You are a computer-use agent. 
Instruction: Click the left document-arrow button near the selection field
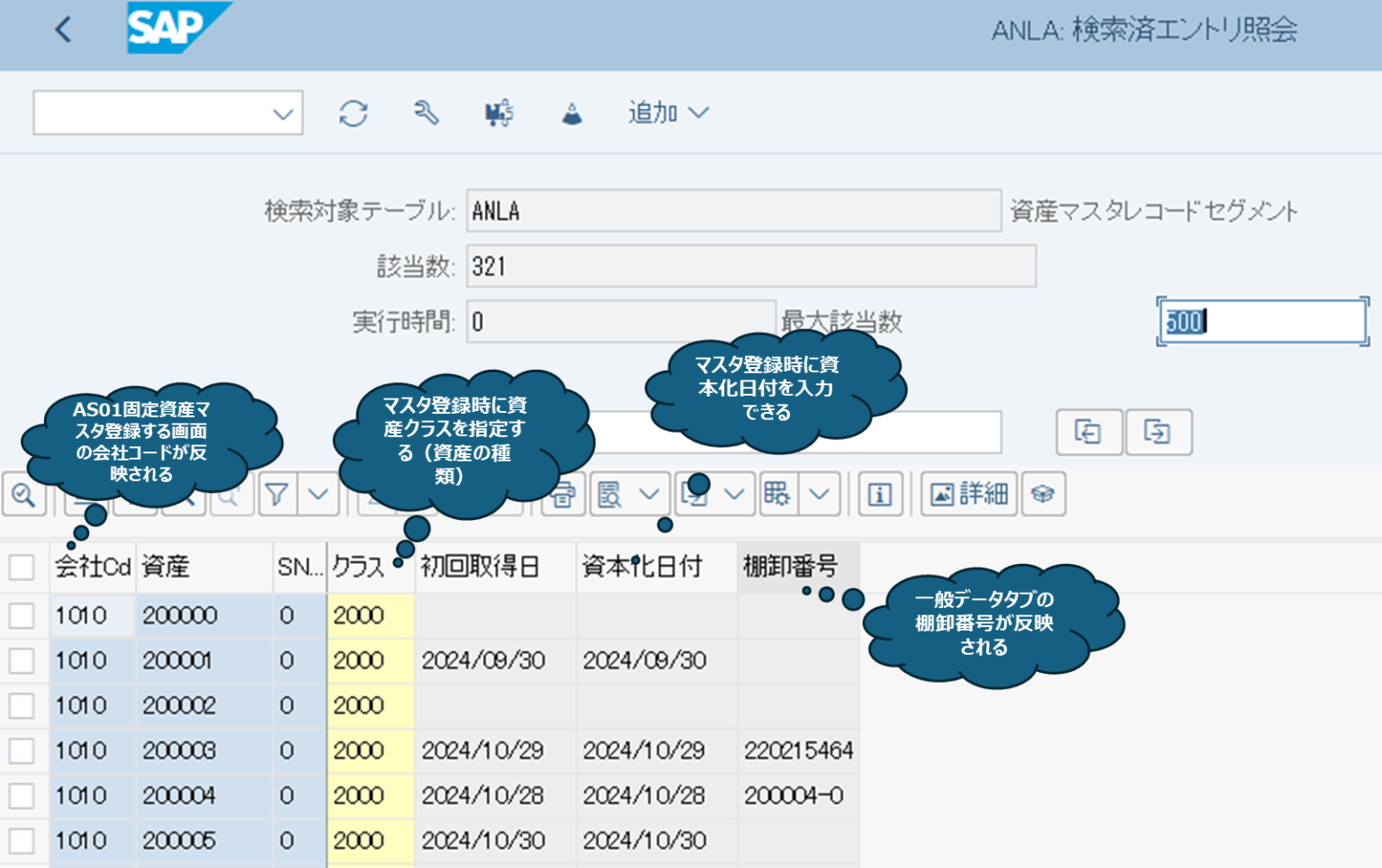point(1089,432)
